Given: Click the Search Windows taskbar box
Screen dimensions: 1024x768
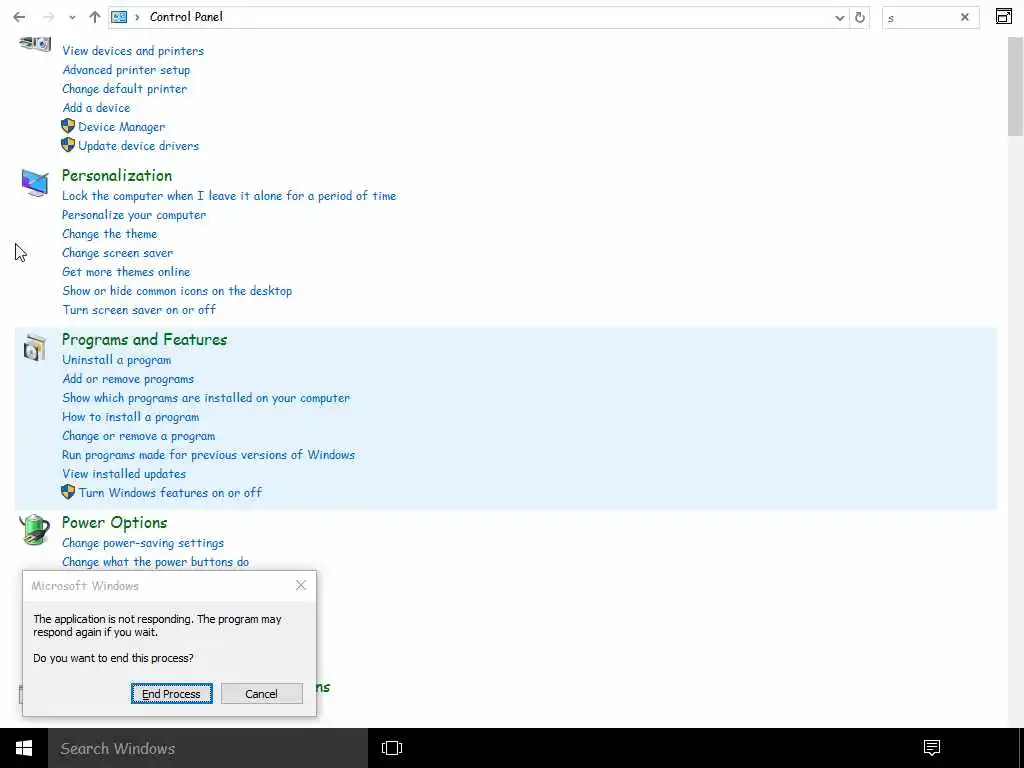Looking at the screenshot, I should (208, 748).
